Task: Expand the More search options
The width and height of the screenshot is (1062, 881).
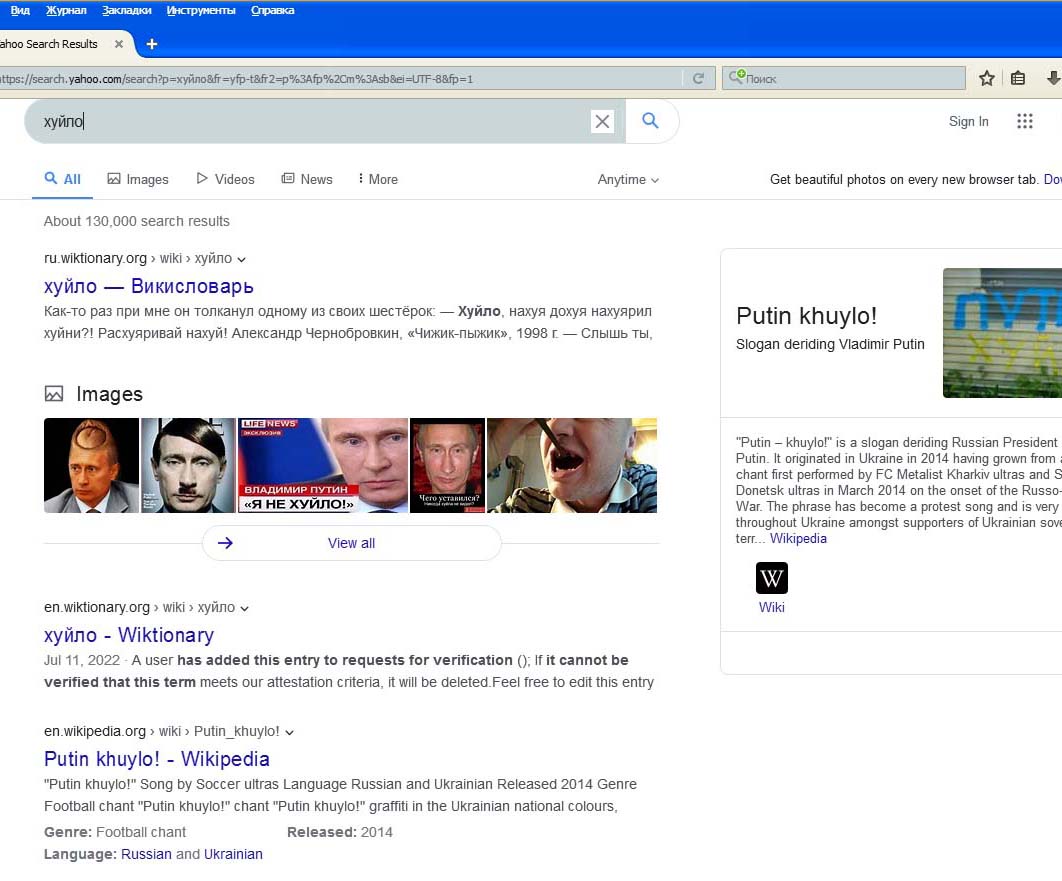Action: tap(378, 179)
